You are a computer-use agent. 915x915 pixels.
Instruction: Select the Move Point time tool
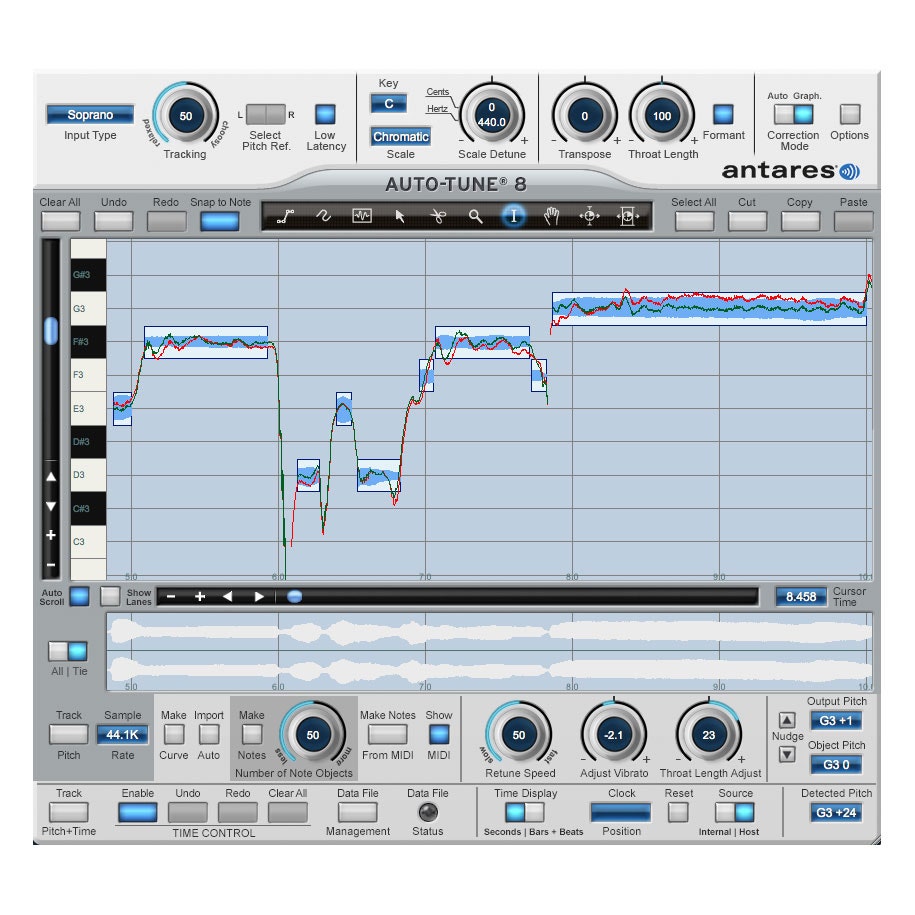[x=589, y=216]
